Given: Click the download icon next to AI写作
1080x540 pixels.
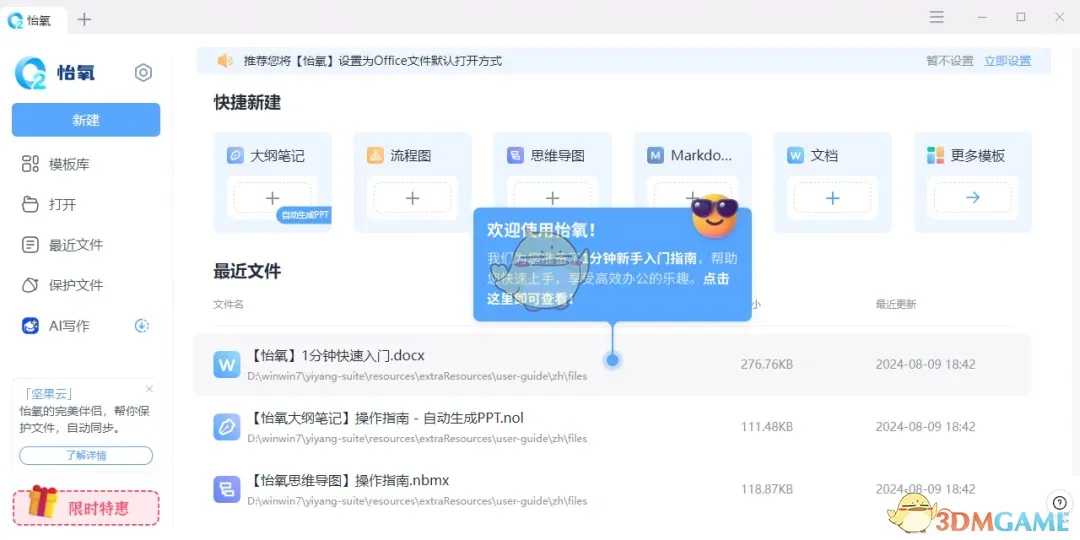Looking at the screenshot, I should (x=142, y=326).
